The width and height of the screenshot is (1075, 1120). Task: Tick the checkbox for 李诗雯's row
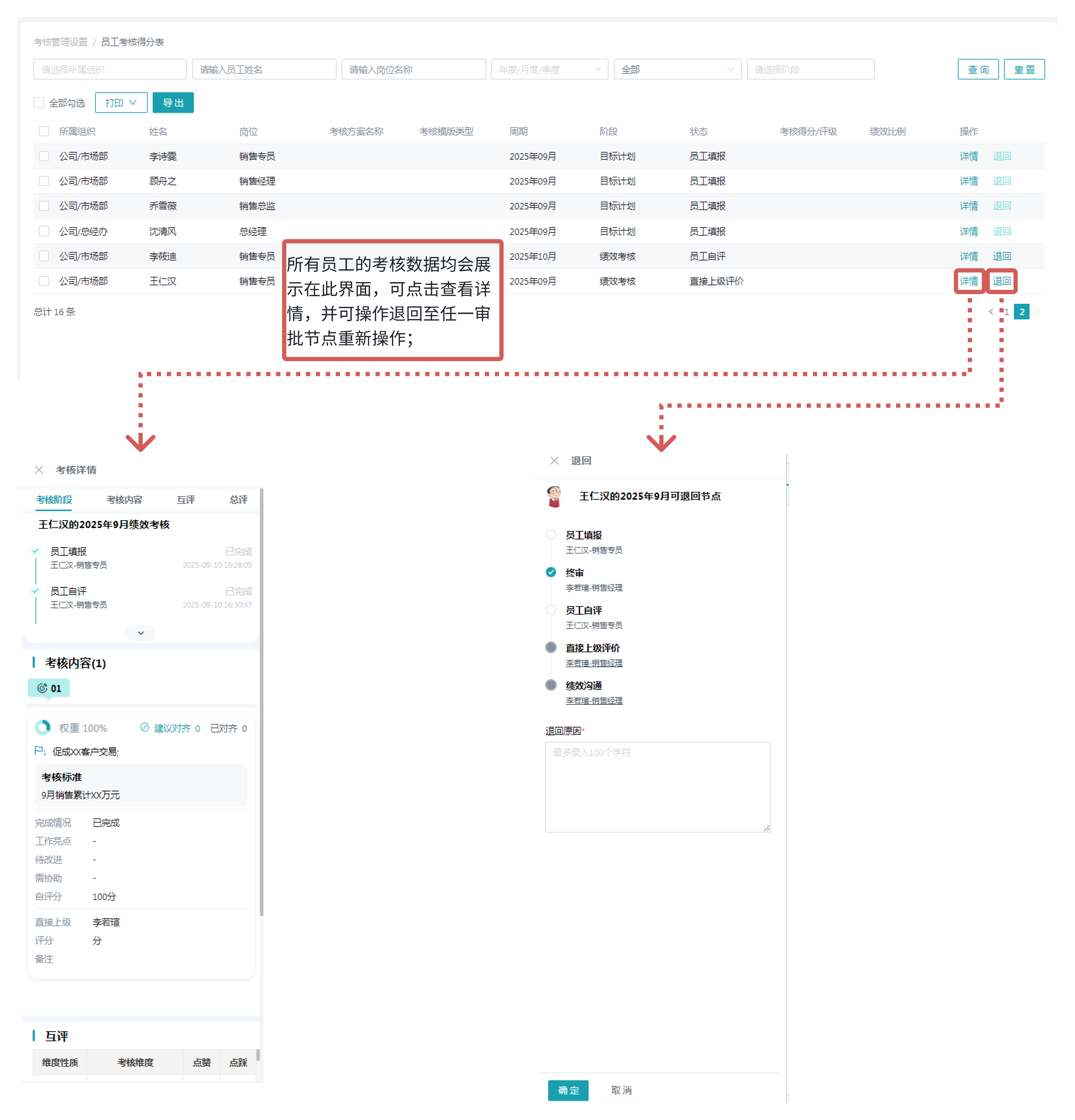44,156
